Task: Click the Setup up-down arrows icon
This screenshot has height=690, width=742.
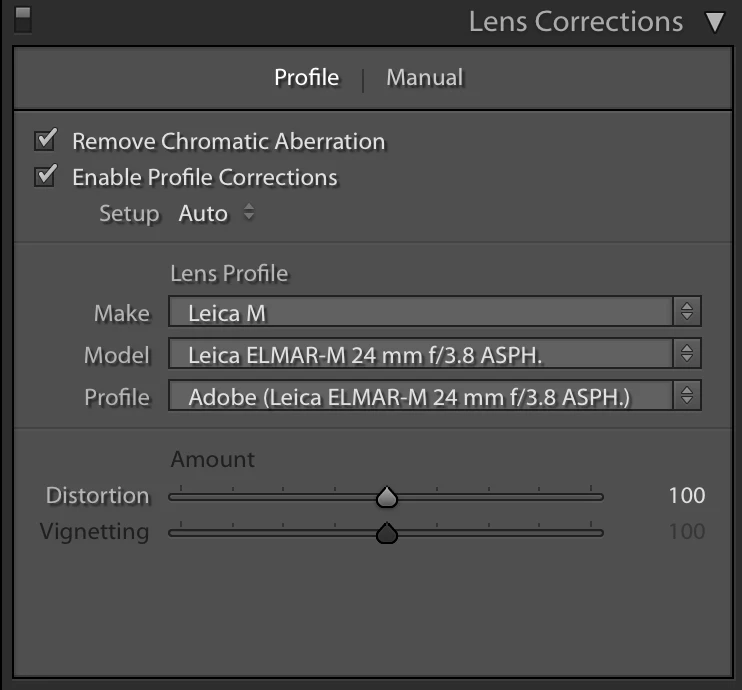Action: (249, 212)
